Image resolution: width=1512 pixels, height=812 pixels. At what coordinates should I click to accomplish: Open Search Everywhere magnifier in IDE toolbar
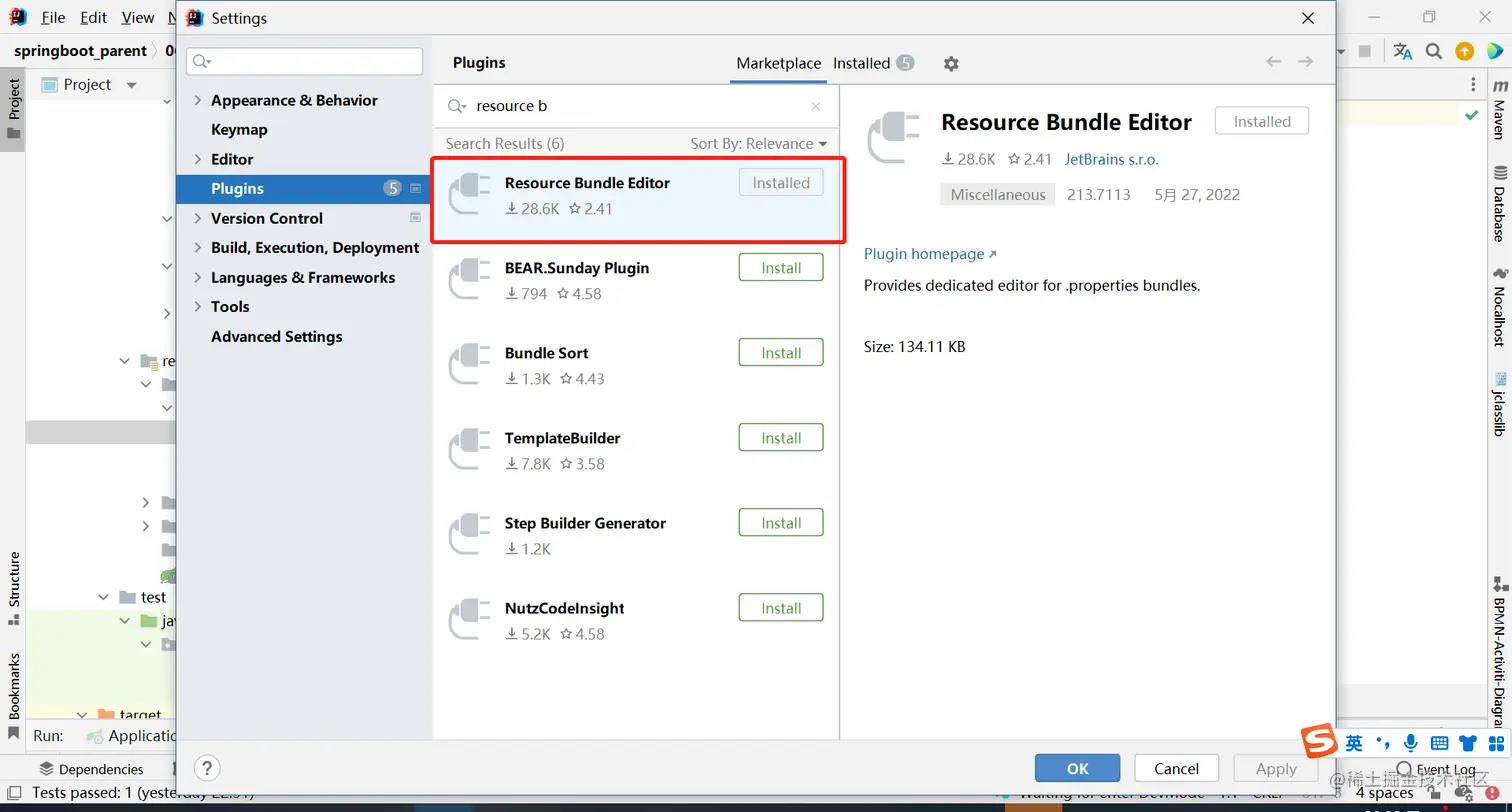pyautogui.click(x=1434, y=51)
